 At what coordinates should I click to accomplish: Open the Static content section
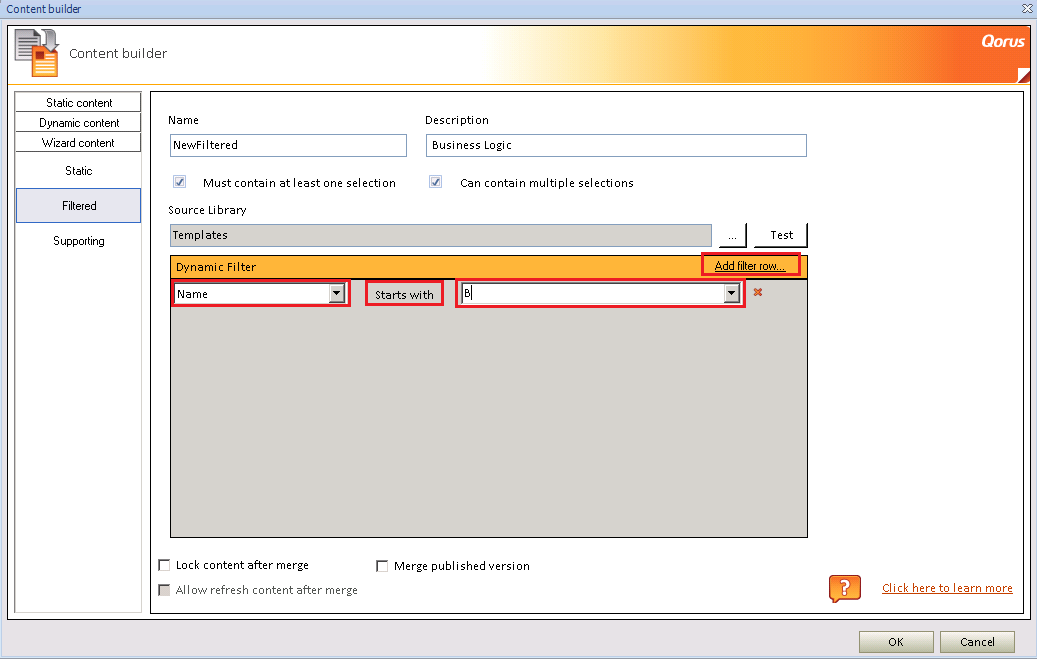pos(78,103)
